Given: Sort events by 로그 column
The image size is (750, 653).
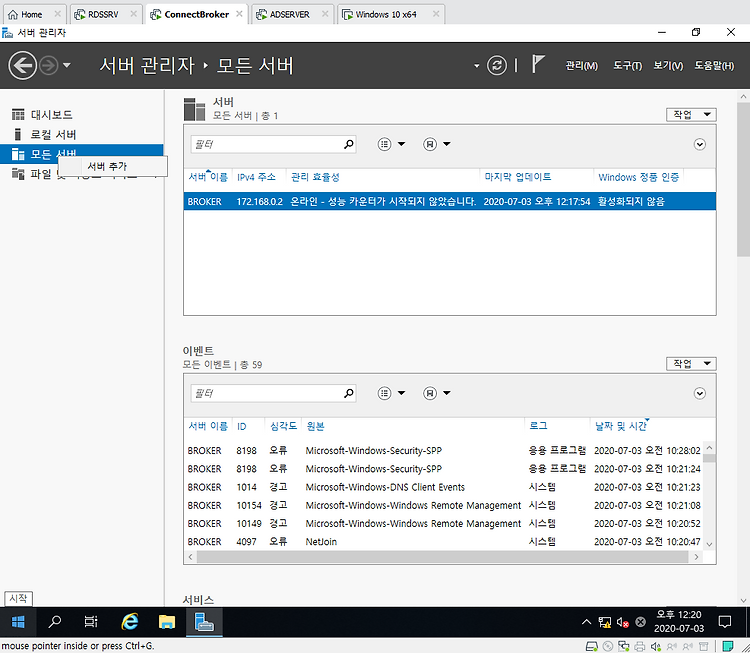Looking at the screenshot, I should (538, 426).
